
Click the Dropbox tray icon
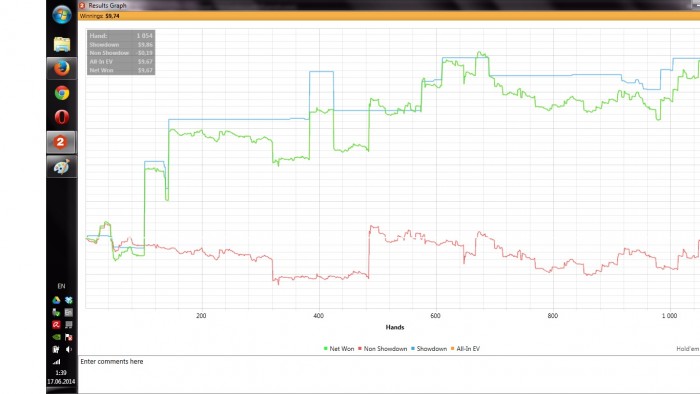[68, 300]
